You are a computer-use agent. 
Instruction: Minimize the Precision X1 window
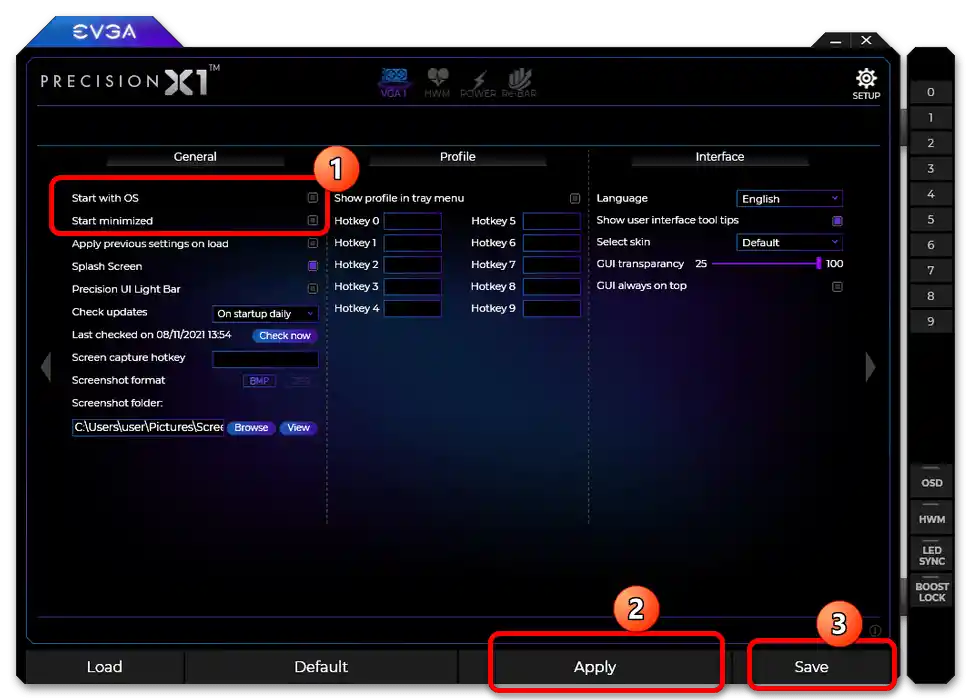tap(835, 42)
